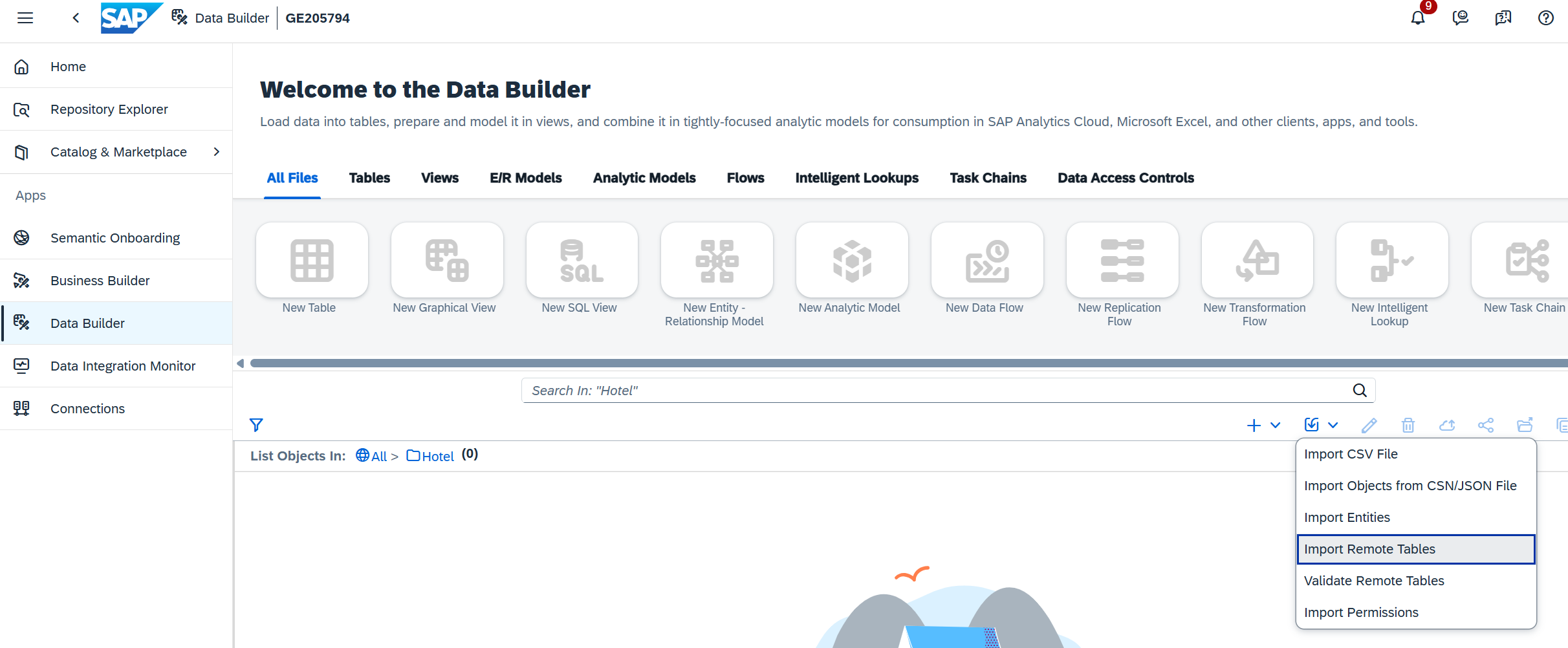Click the scrollbar left arrow
Screen dimensions: 1568x648
(x=241, y=363)
